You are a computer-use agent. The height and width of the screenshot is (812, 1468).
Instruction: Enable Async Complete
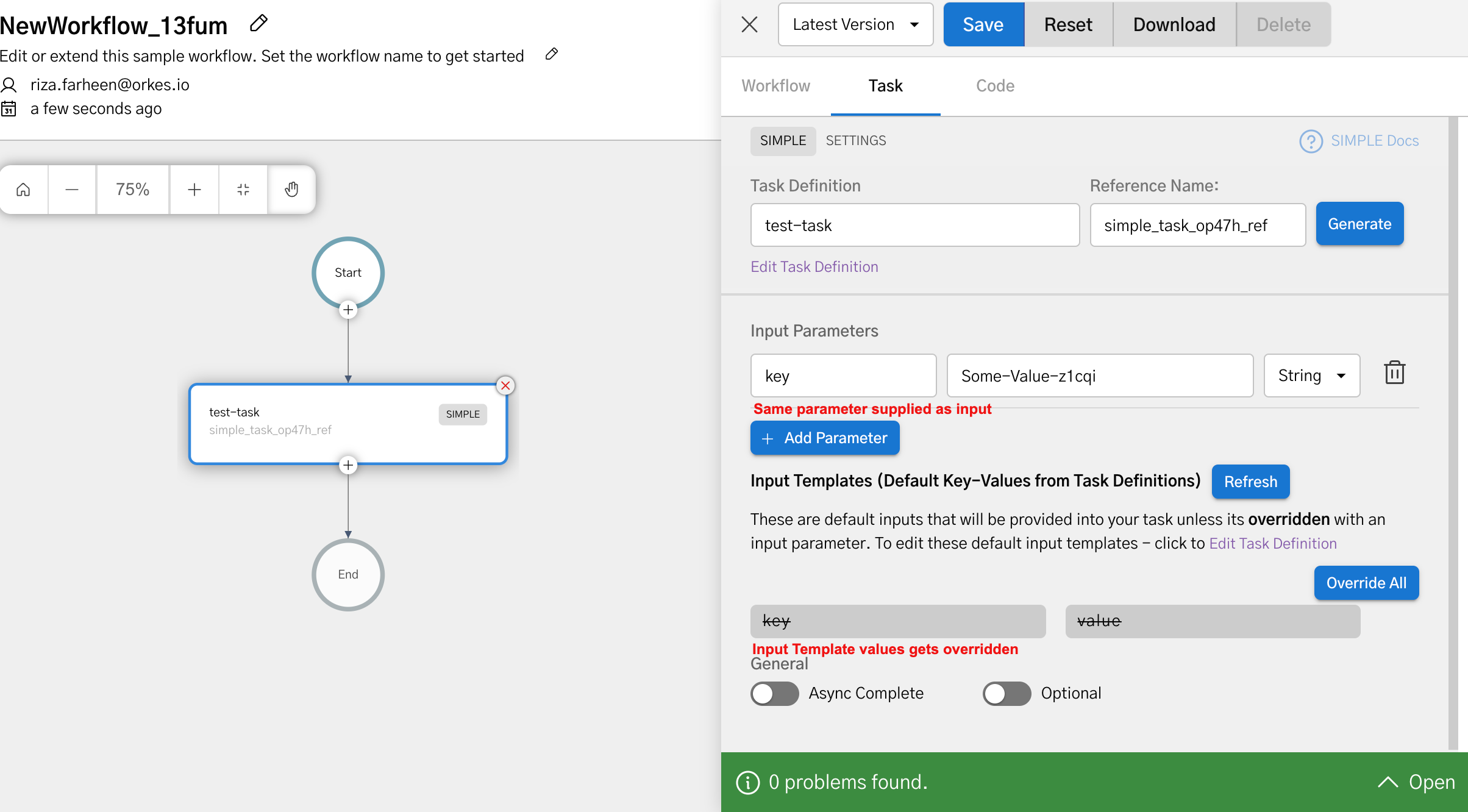tap(774, 693)
